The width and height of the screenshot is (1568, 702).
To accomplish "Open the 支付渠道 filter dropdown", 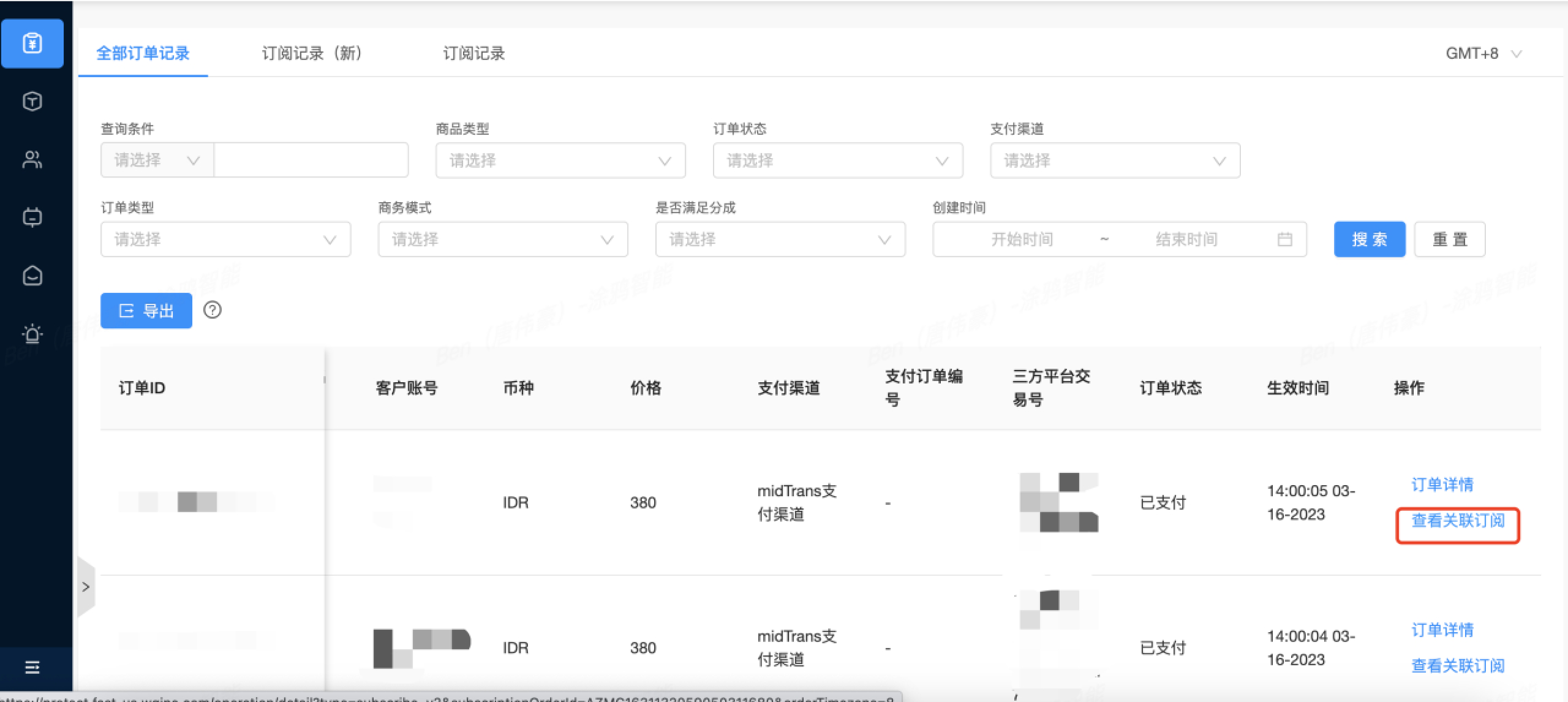I will click(1115, 160).
